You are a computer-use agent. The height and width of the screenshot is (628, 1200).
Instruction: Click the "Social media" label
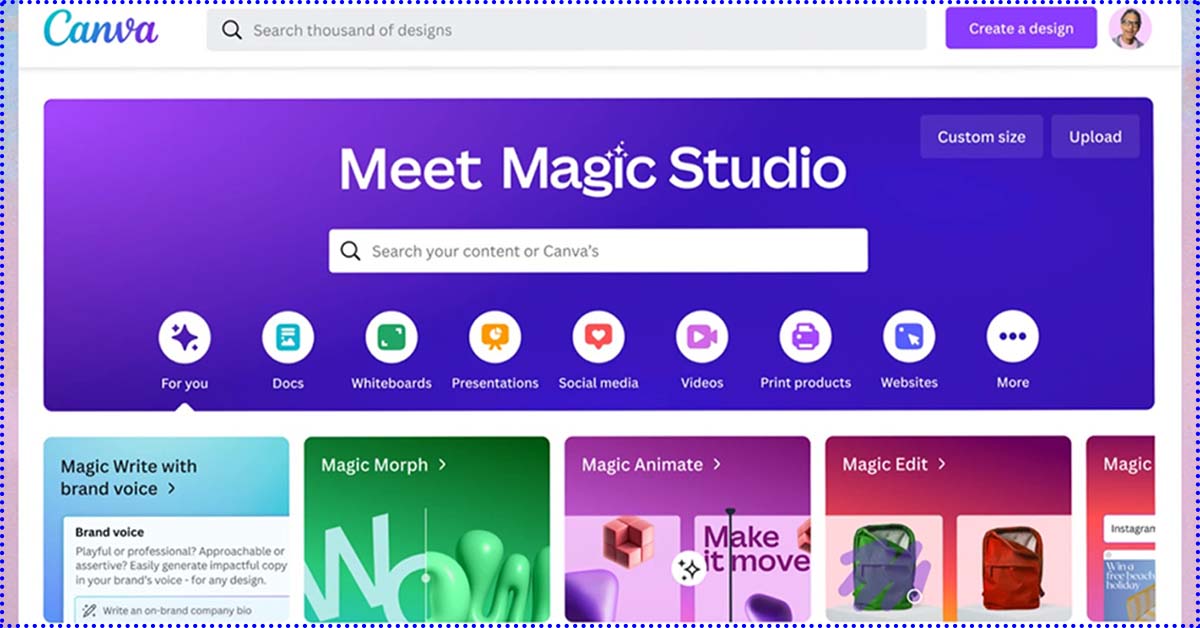[598, 383]
